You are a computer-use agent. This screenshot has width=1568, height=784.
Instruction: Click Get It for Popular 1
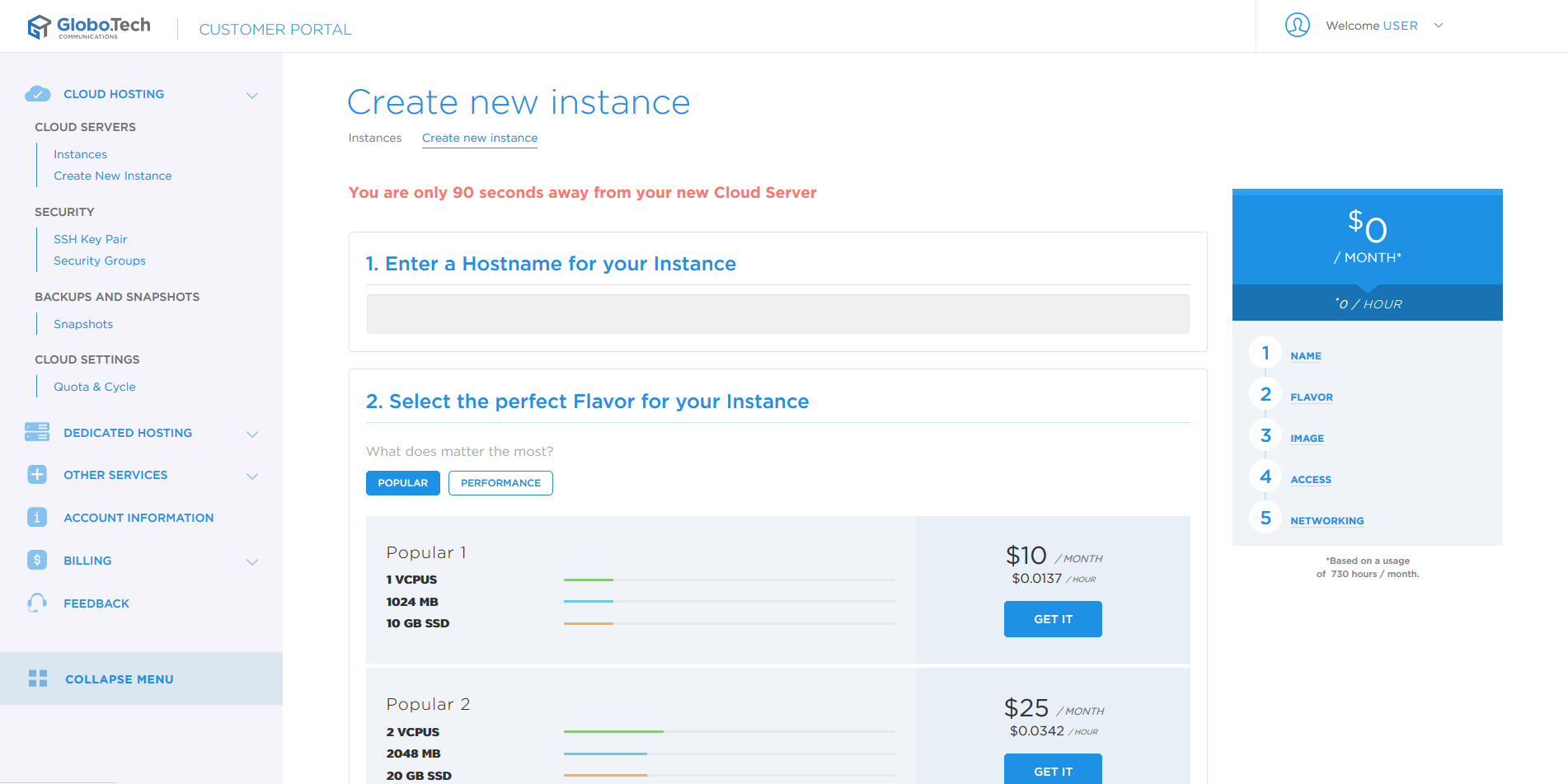(x=1053, y=619)
